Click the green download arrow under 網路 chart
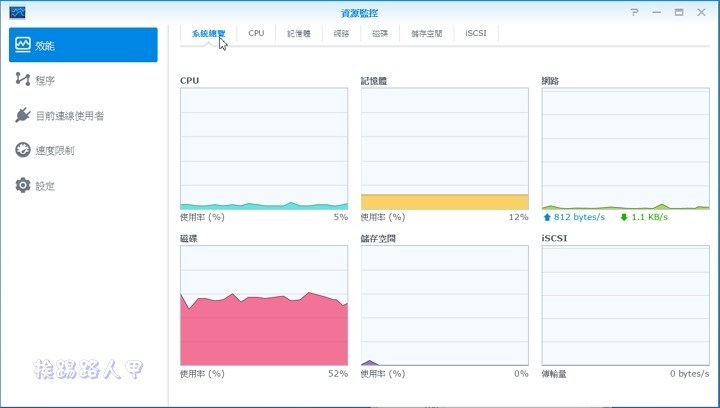720x408 pixels. [x=624, y=217]
